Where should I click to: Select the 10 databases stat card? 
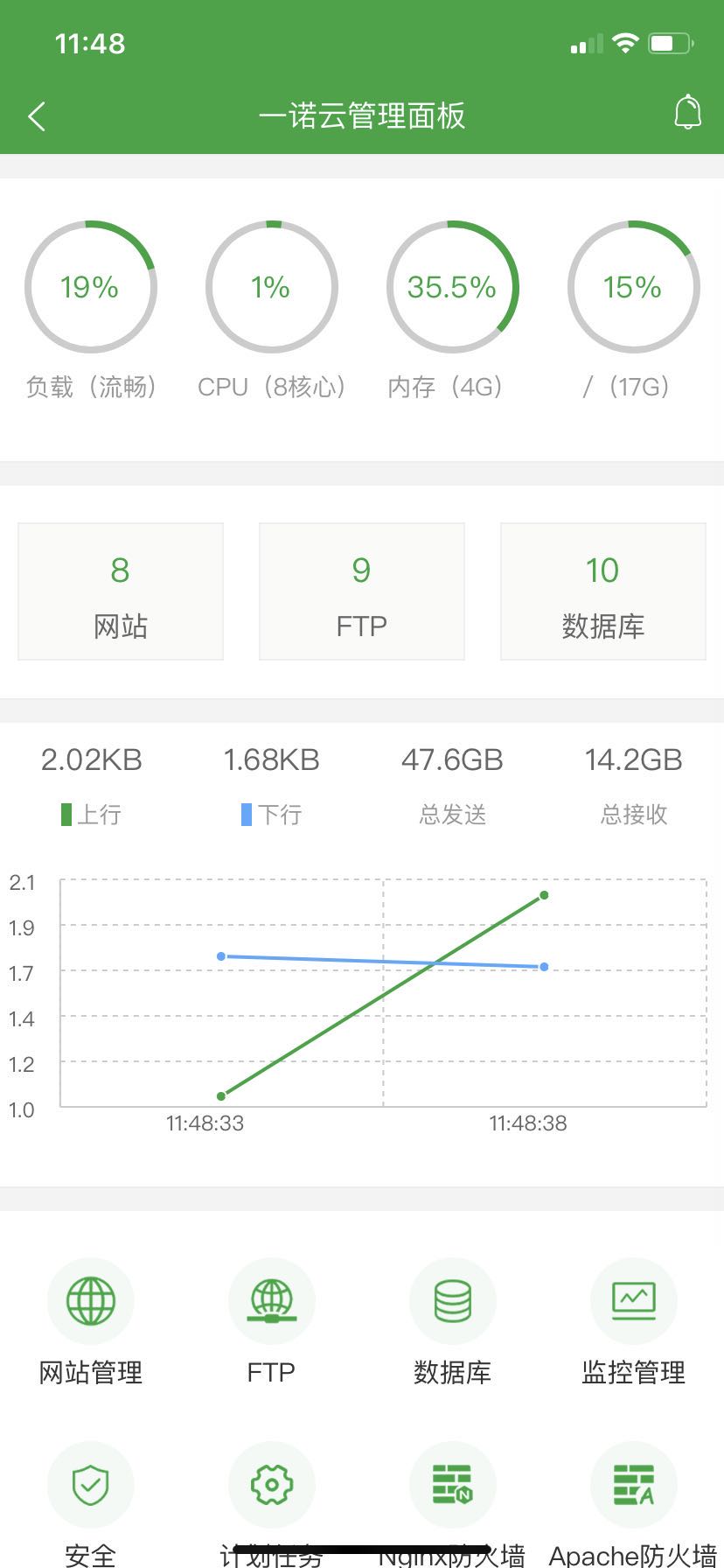tap(602, 591)
